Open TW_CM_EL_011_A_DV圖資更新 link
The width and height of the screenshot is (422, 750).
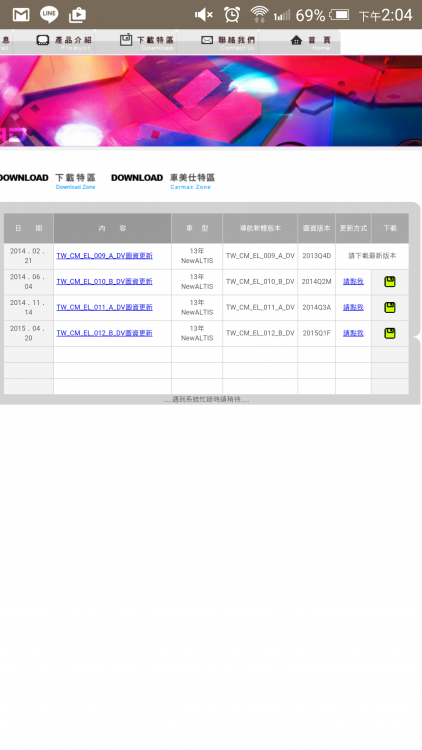click(104, 308)
